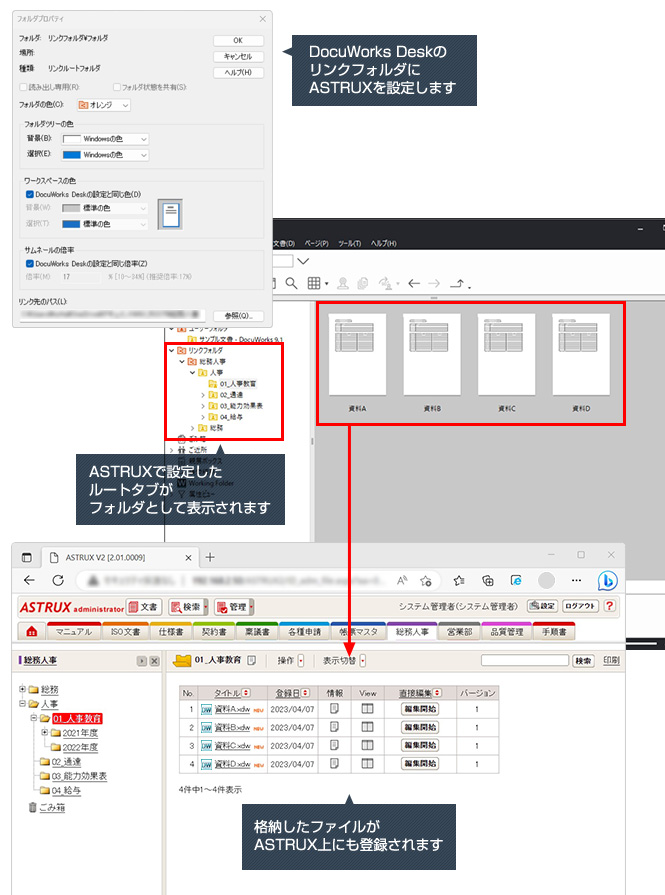665x895 pixels.
Task: Click the forward arrow in DocuWorks toolbar
Action: pyautogui.click(x=434, y=283)
